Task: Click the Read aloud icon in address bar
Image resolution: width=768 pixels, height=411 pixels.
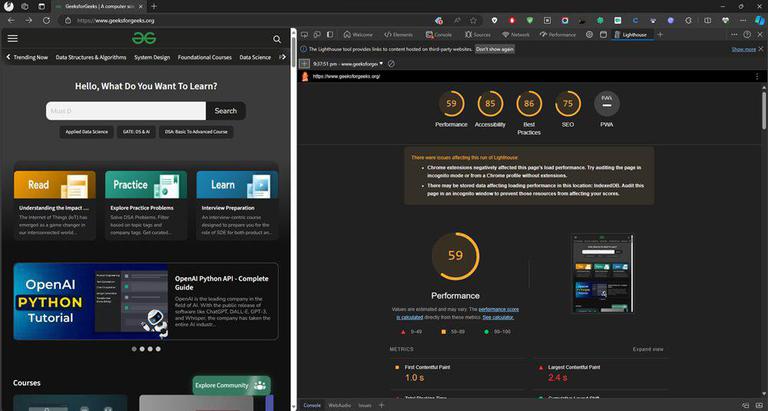Action: coord(456,21)
